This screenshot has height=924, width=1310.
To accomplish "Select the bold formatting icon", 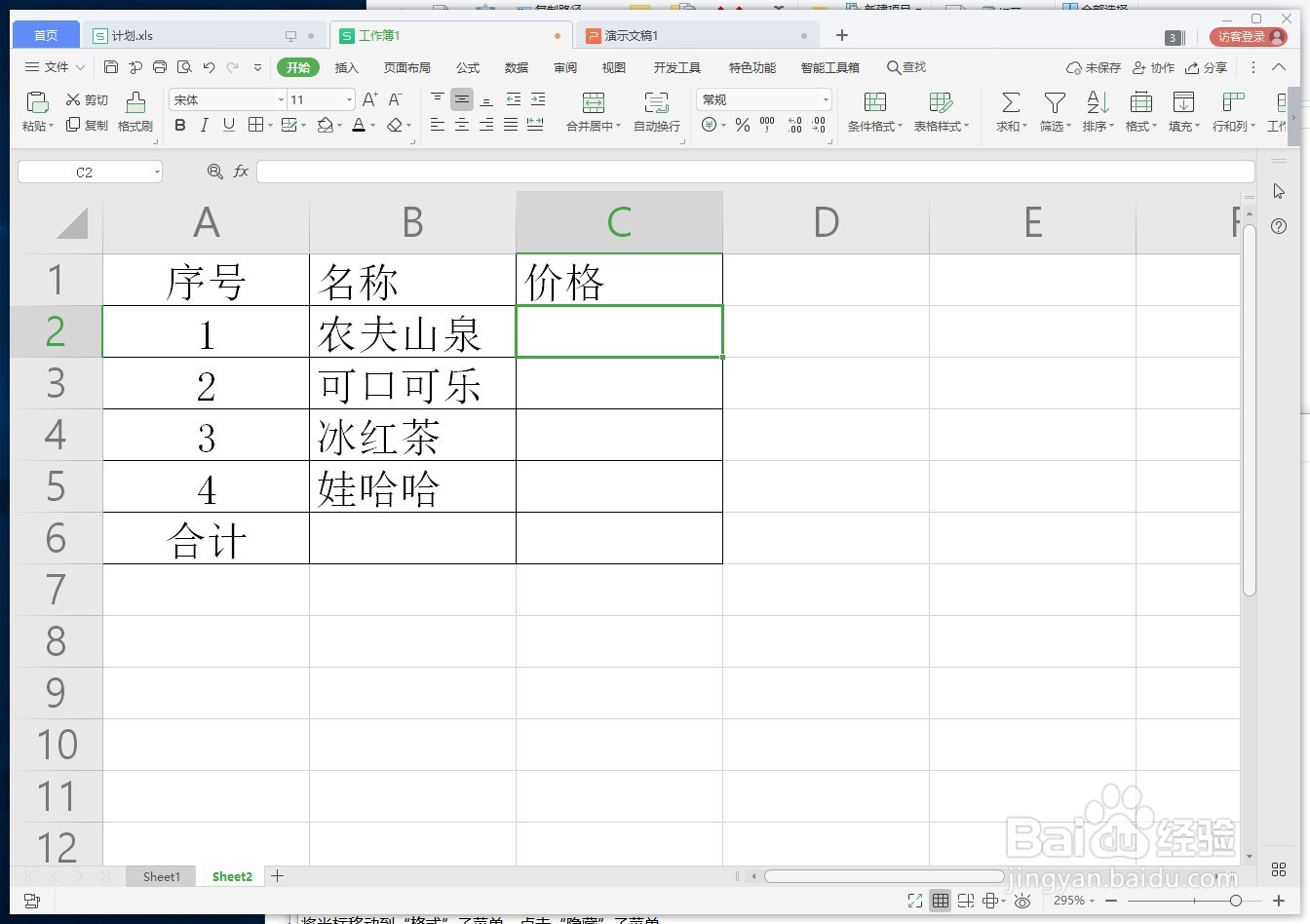I will coord(179,125).
